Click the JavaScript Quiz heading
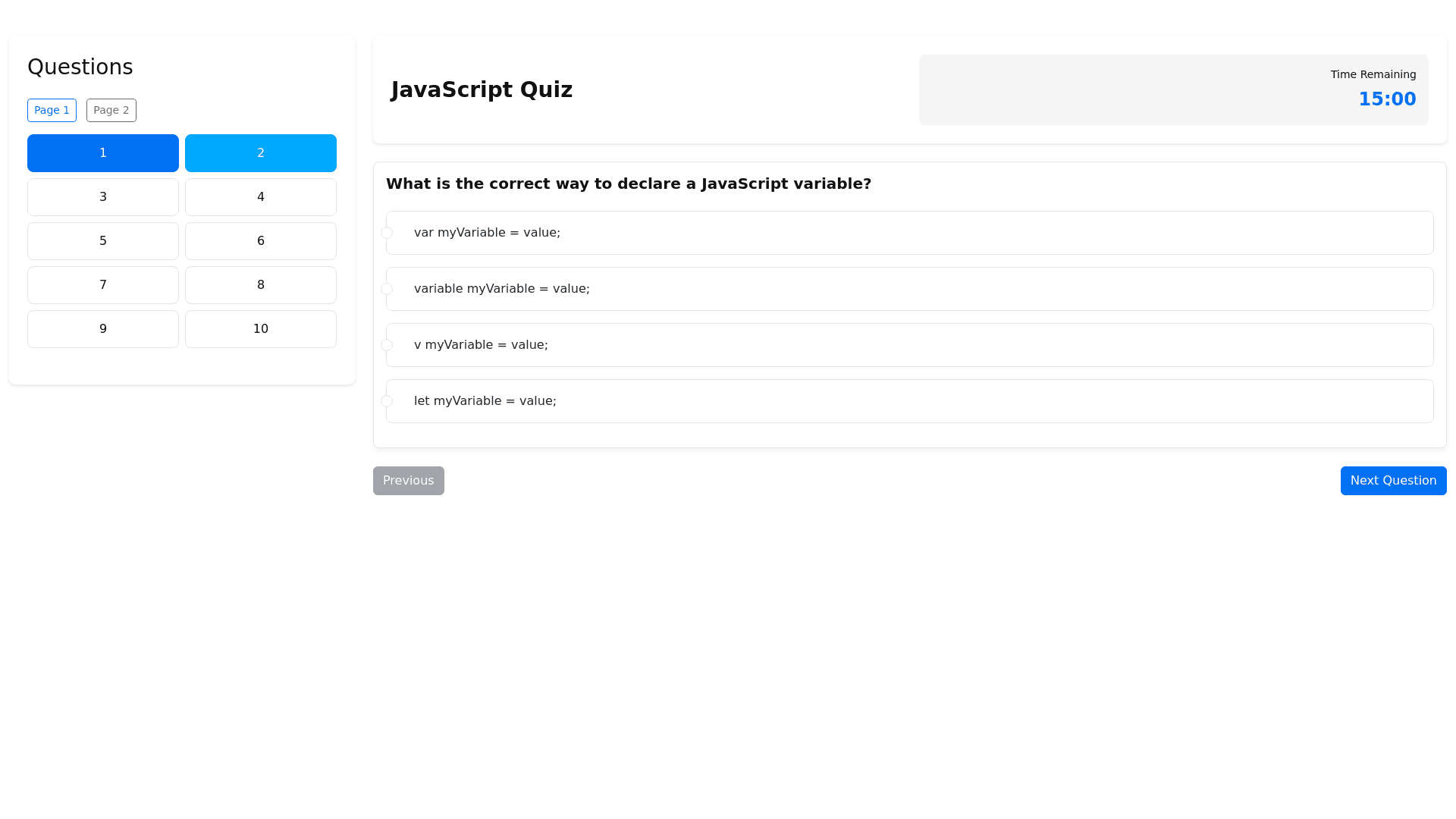 click(x=482, y=89)
